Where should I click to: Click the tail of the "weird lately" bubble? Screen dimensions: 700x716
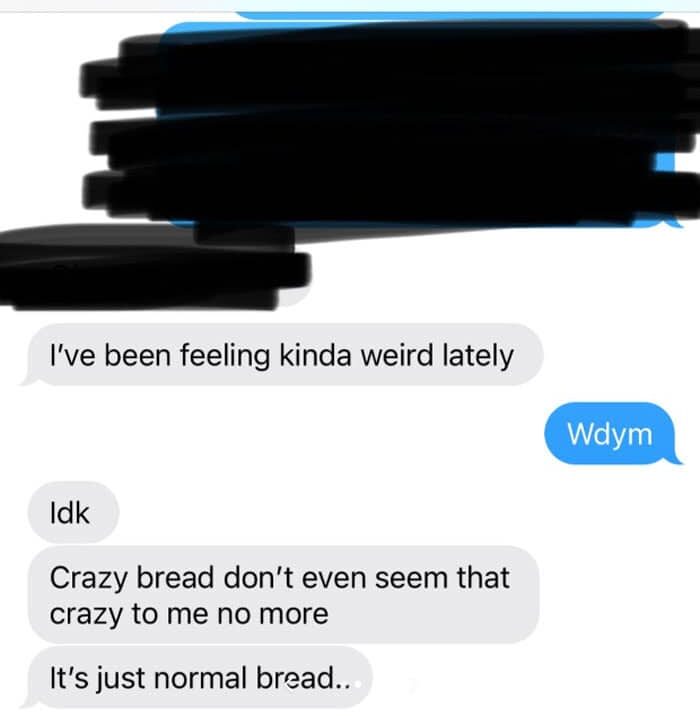[x=28, y=380]
